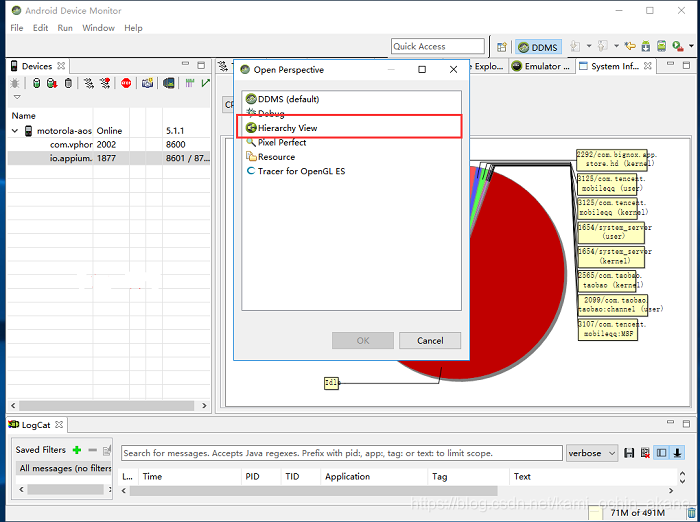700x522 pixels.
Task: Select the io.appium process row
Action: pyautogui.click(x=109, y=159)
